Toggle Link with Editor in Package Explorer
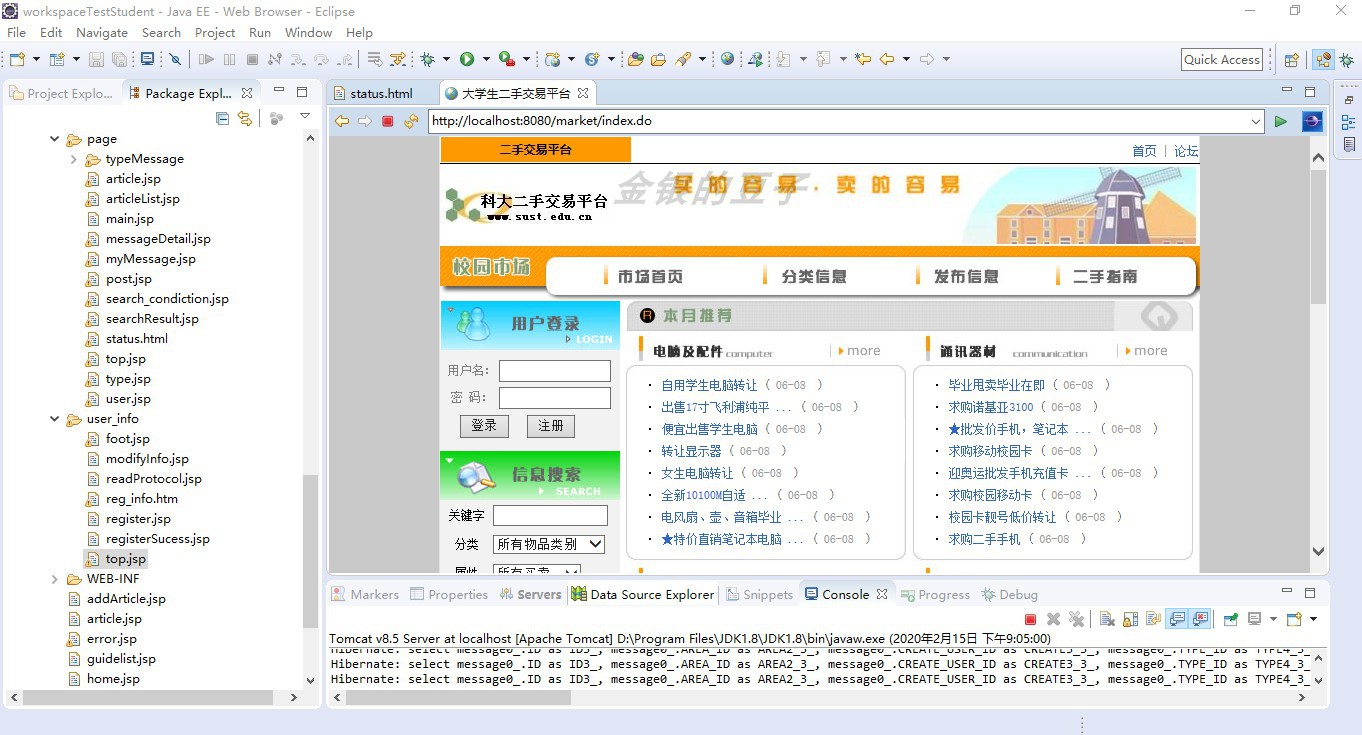This screenshot has width=1362, height=735. 244,119
